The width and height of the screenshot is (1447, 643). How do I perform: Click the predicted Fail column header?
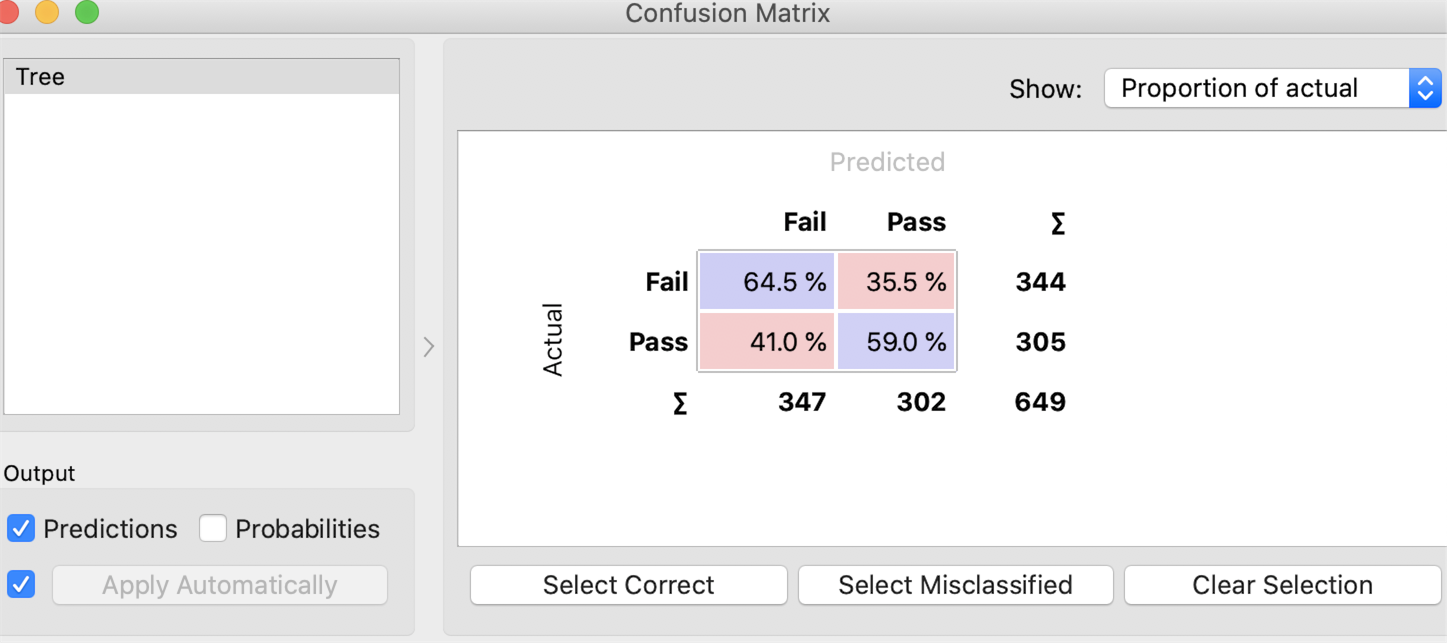pyautogui.click(x=804, y=222)
